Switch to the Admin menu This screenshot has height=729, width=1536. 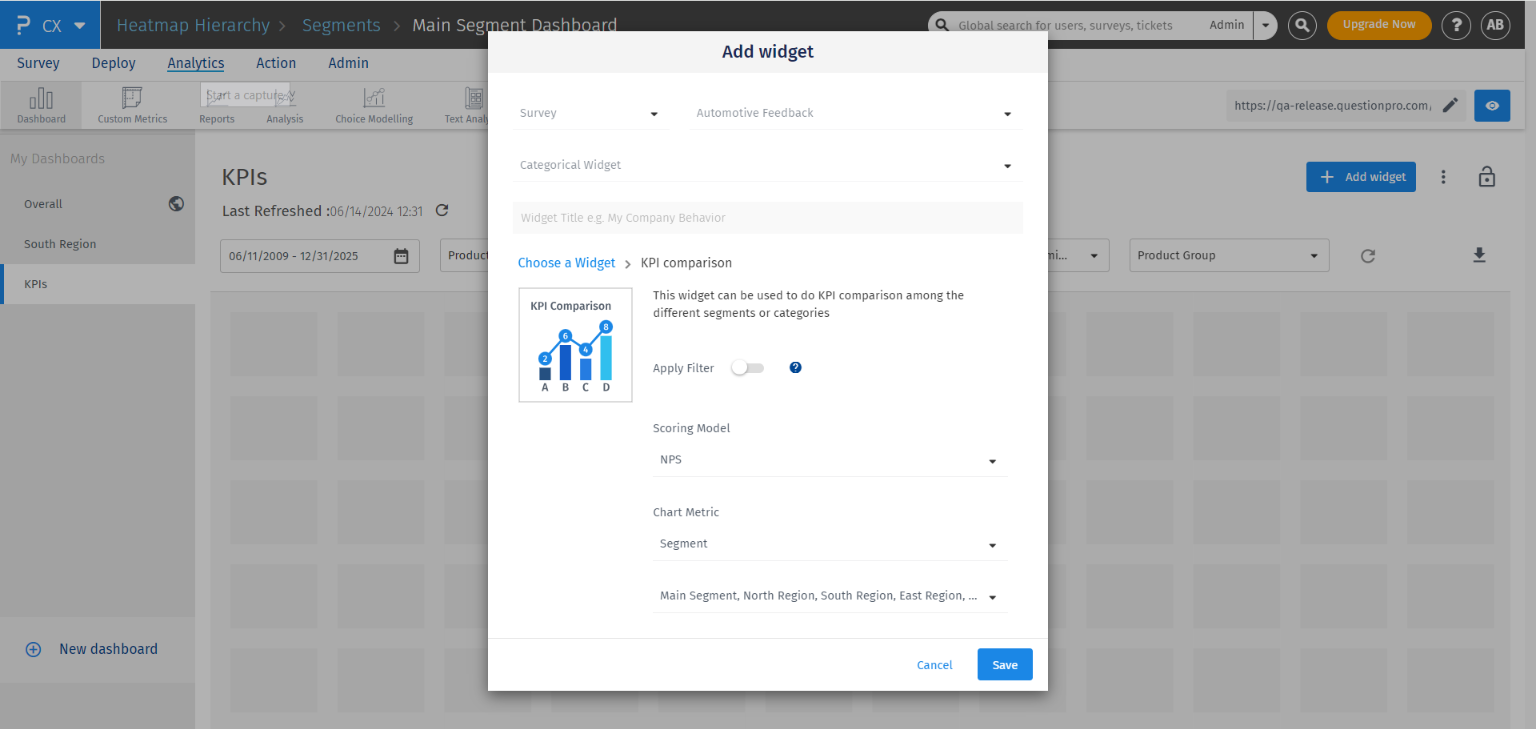[348, 62]
